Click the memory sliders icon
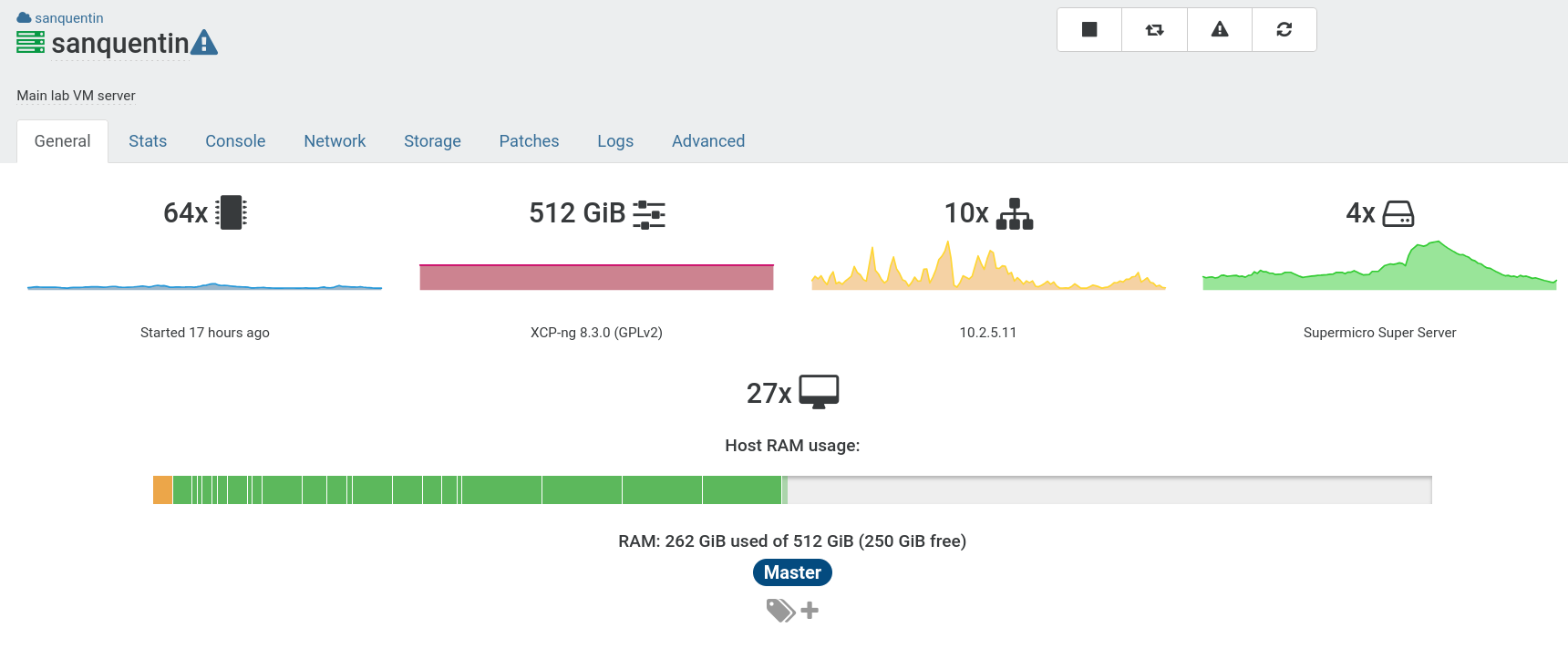Screen dimensions: 1568x649 (648, 214)
